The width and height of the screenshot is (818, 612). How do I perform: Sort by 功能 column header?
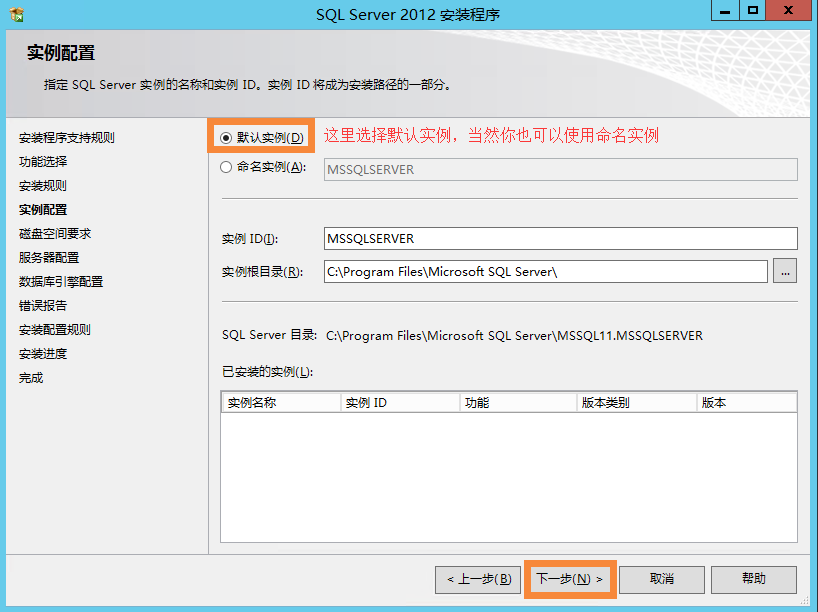[x=519, y=403]
